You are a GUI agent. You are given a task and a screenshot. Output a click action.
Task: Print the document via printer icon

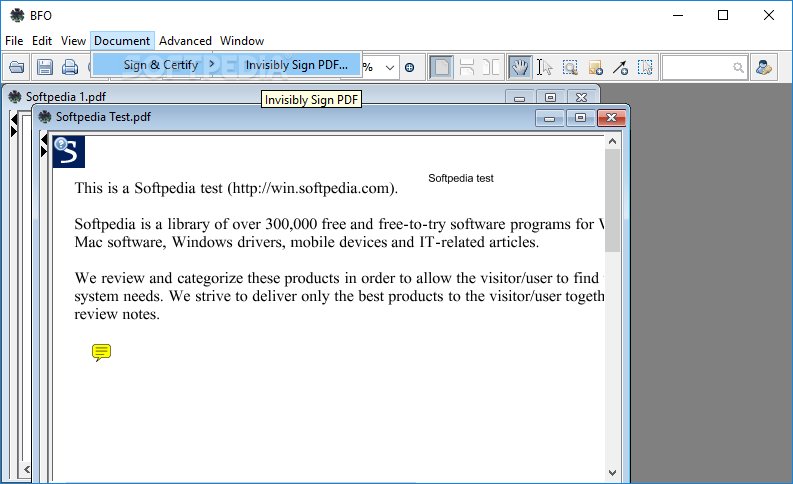coord(70,67)
